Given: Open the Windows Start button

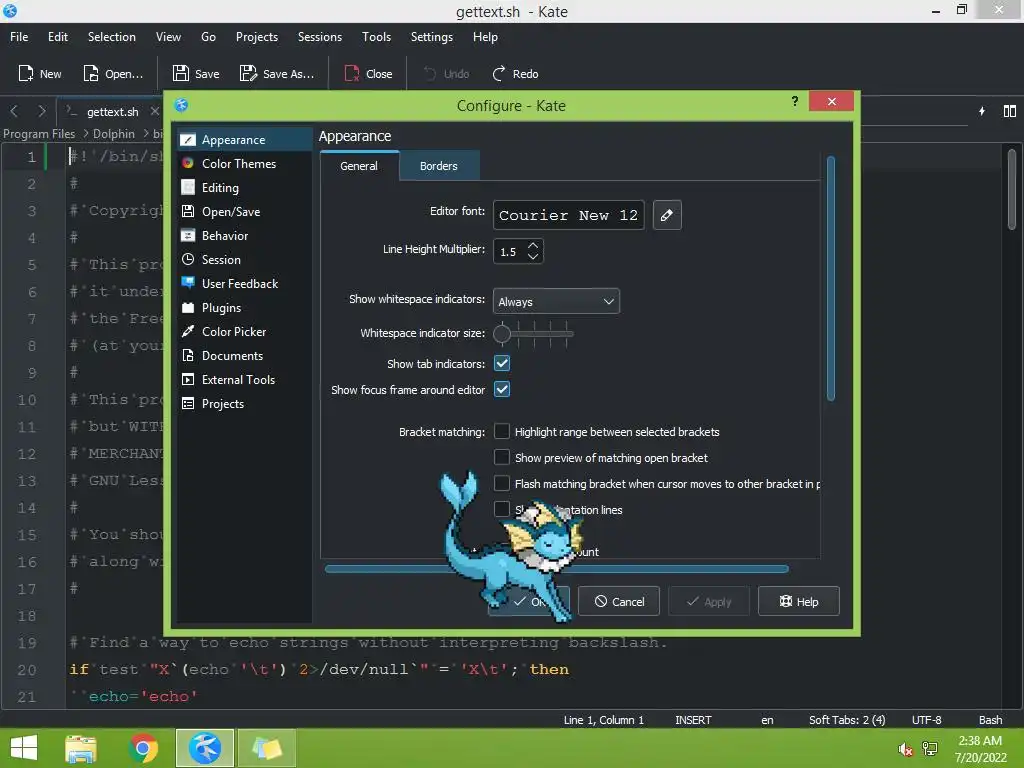Looking at the screenshot, I should pos(24,748).
